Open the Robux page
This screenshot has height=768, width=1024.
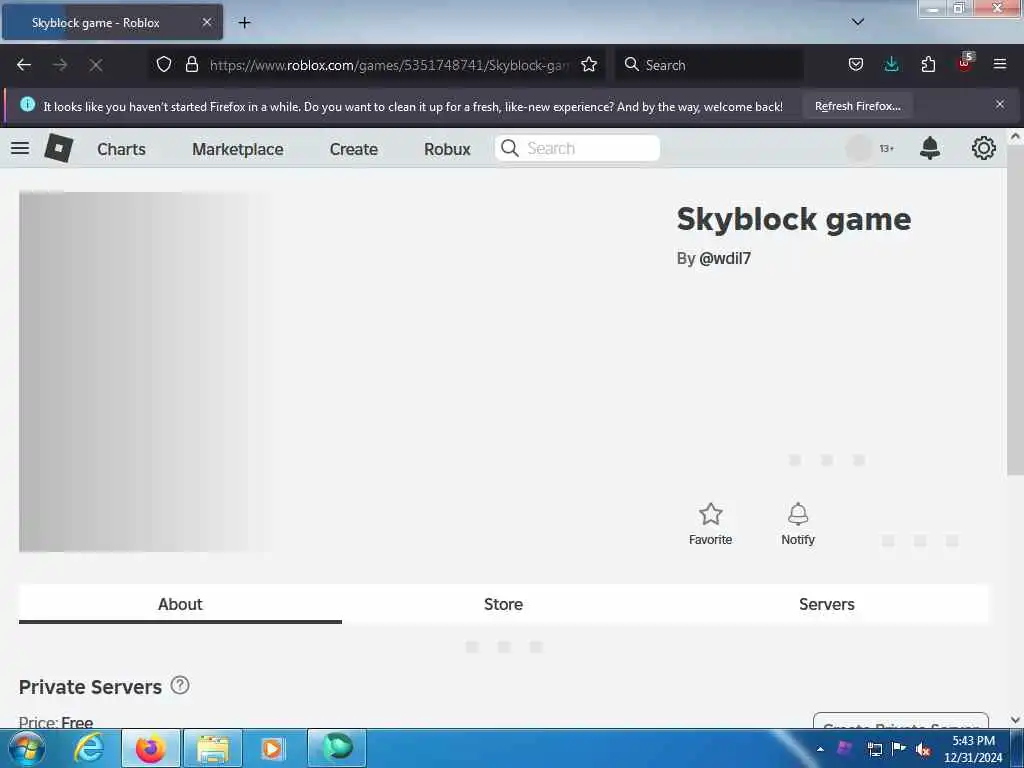tap(447, 149)
